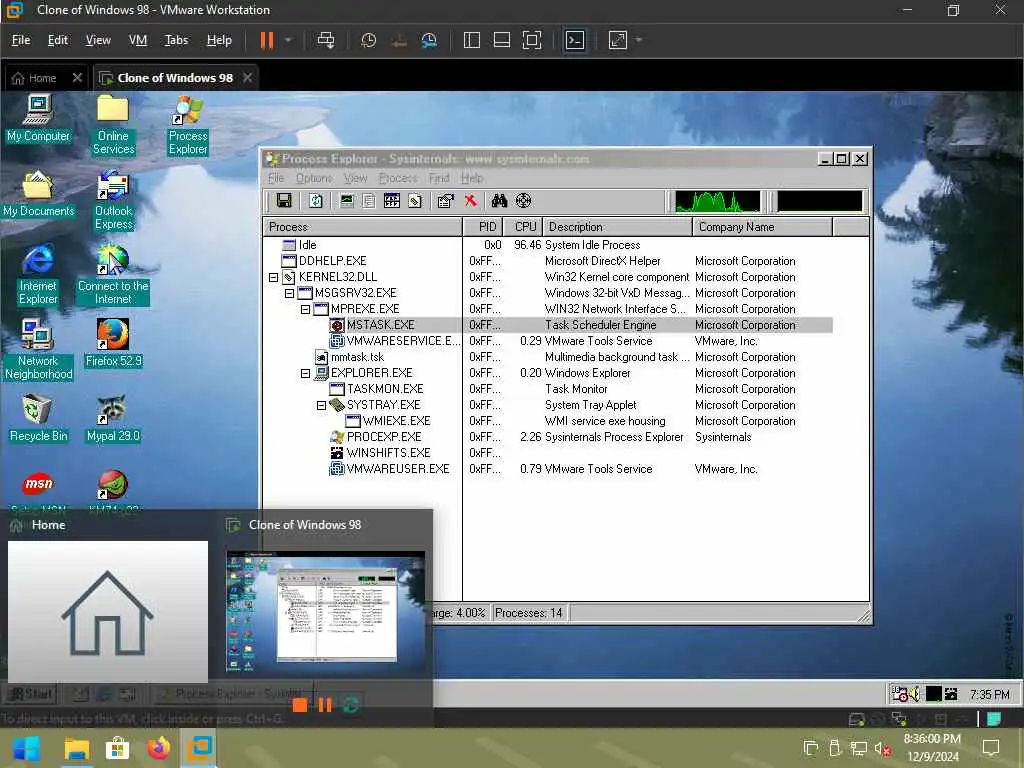Viewport: 1024px width, 768px height.
Task: Click the green CPU usage history graph
Action: point(718,201)
